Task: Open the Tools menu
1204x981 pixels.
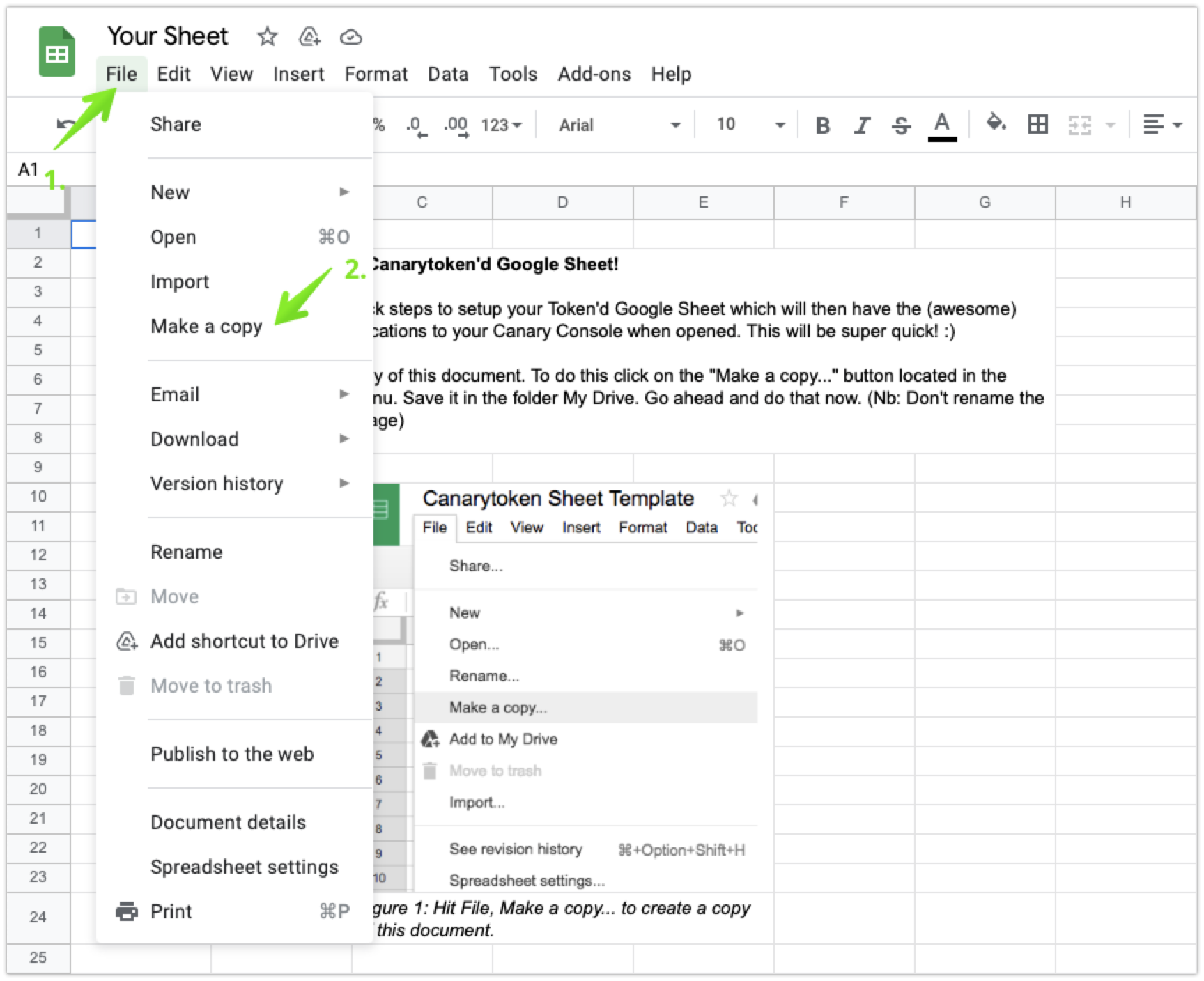Action: click(x=513, y=74)
